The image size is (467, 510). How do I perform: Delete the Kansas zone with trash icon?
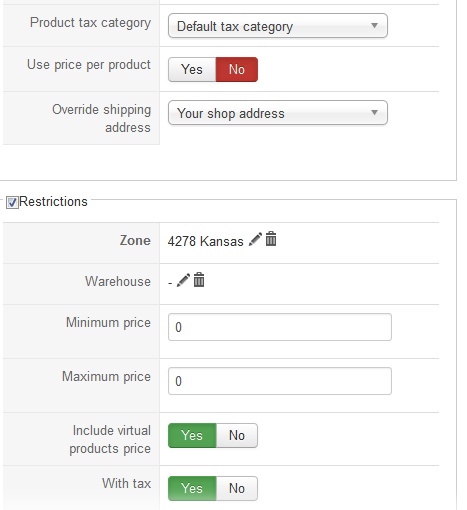tap(271, 239)
